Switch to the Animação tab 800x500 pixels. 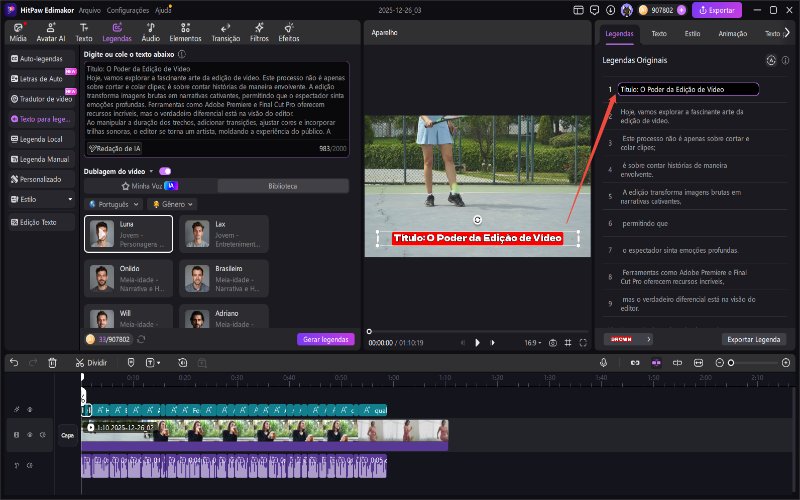pos(732,33)
